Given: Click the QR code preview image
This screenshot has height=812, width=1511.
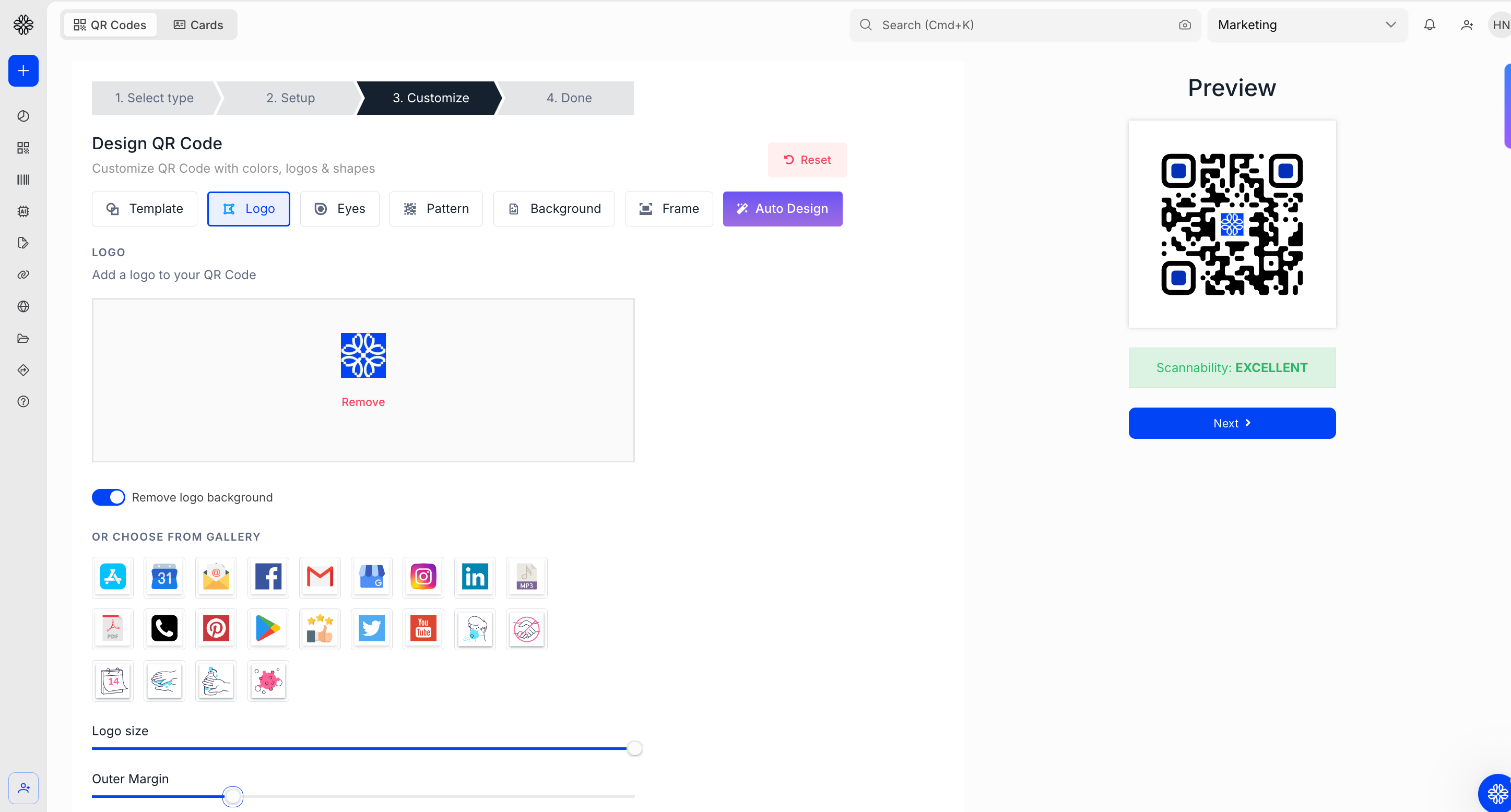Looking at the screenshot, I should pyautogui.click(x=1232, y=224).
